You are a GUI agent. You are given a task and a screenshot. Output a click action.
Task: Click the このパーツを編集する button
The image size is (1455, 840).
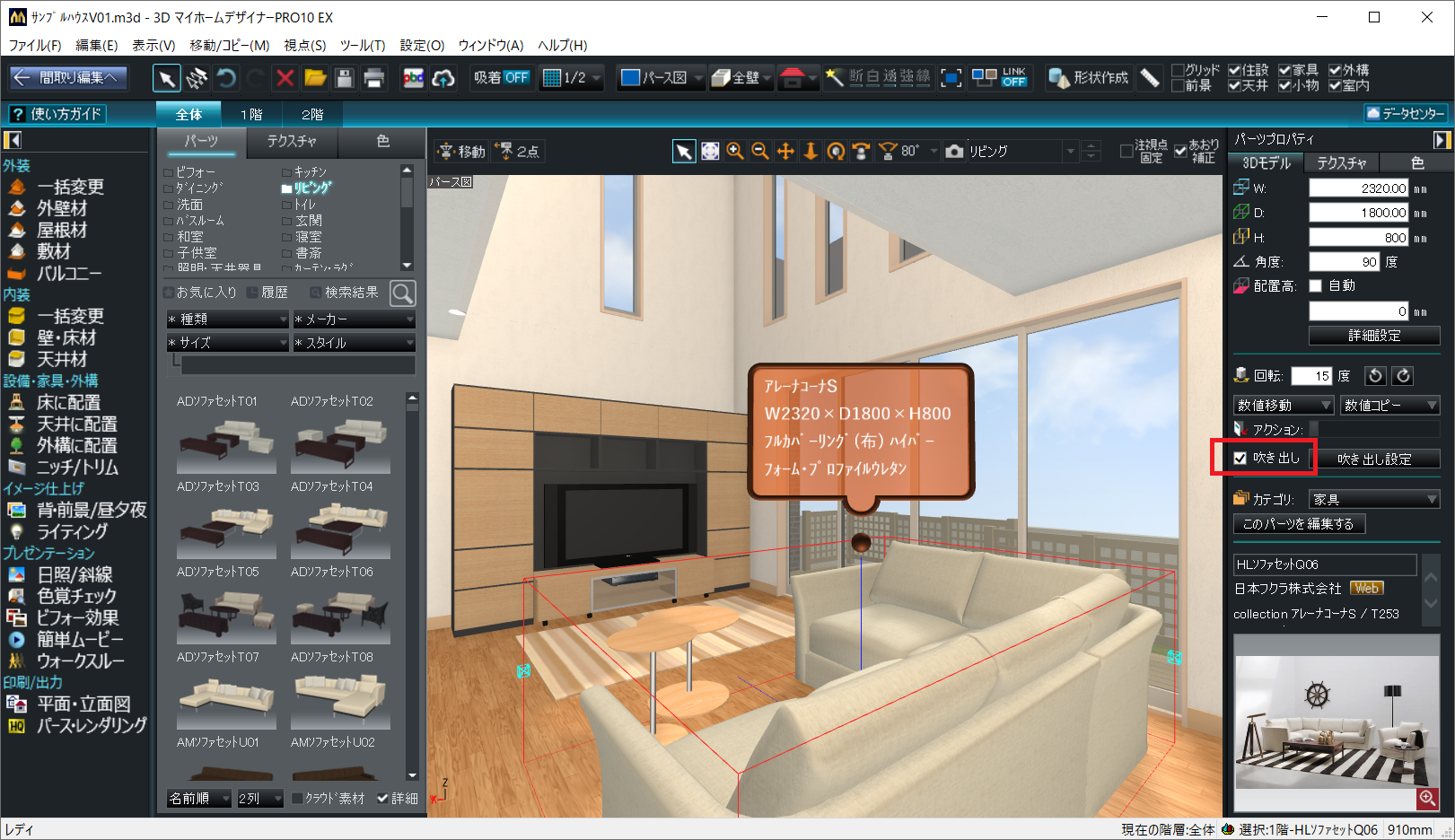pos(1298,524)
